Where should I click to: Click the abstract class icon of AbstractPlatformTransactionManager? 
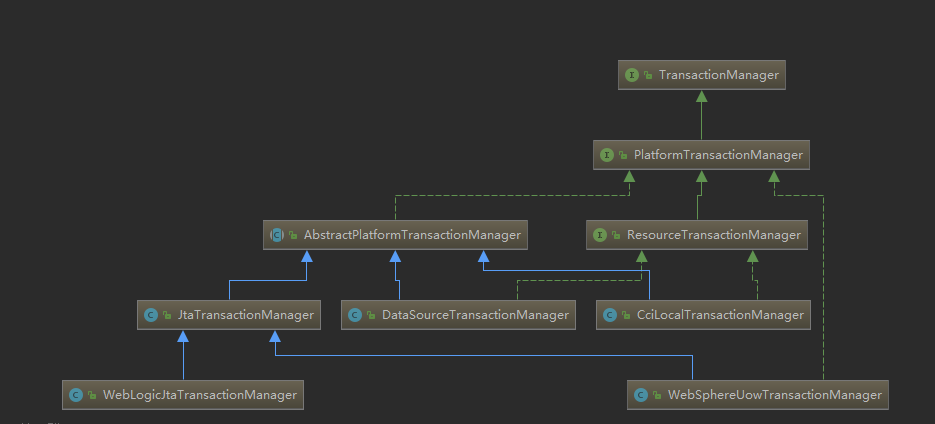276,235
